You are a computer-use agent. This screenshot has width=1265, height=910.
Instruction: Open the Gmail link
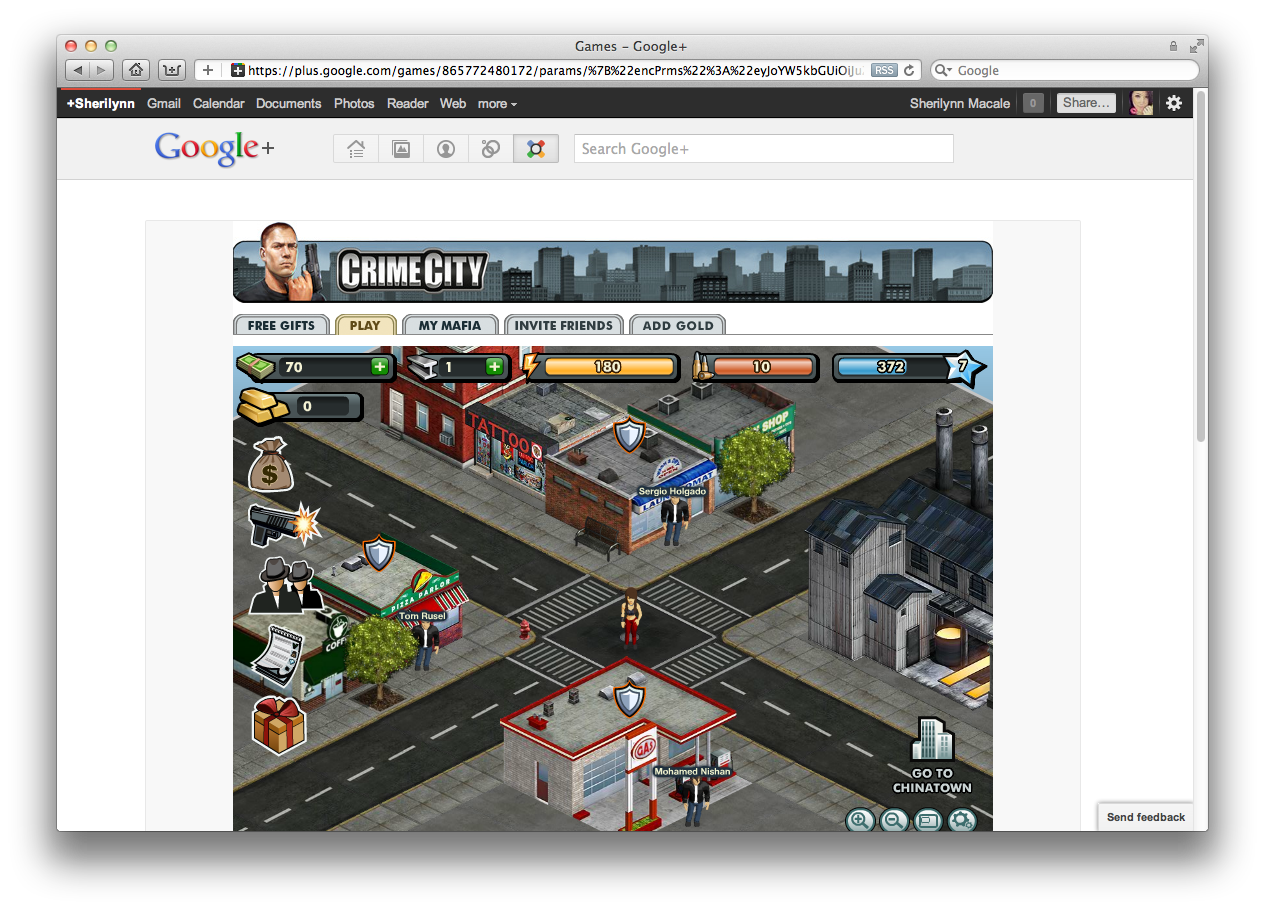tap(164, 104)
